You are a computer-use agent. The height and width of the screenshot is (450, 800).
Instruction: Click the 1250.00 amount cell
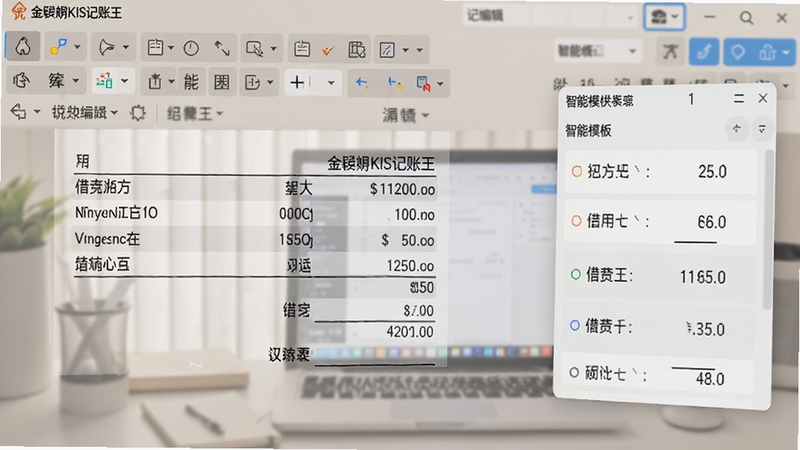[x=410, y=266]
